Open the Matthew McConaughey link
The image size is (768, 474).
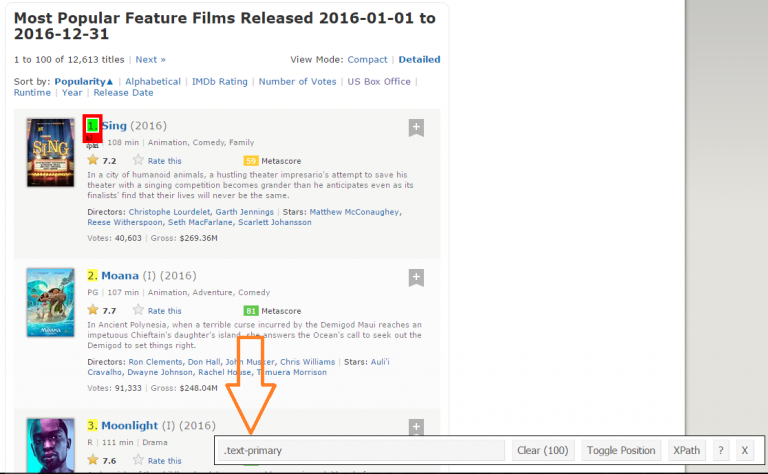click(354, 212)
